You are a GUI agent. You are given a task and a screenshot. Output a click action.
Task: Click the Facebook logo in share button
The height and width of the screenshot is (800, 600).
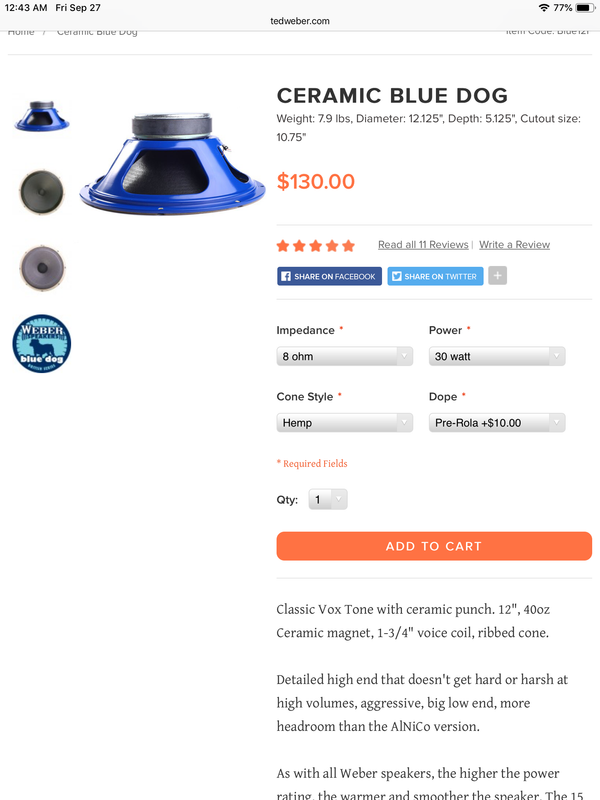(x=286, y=276)
